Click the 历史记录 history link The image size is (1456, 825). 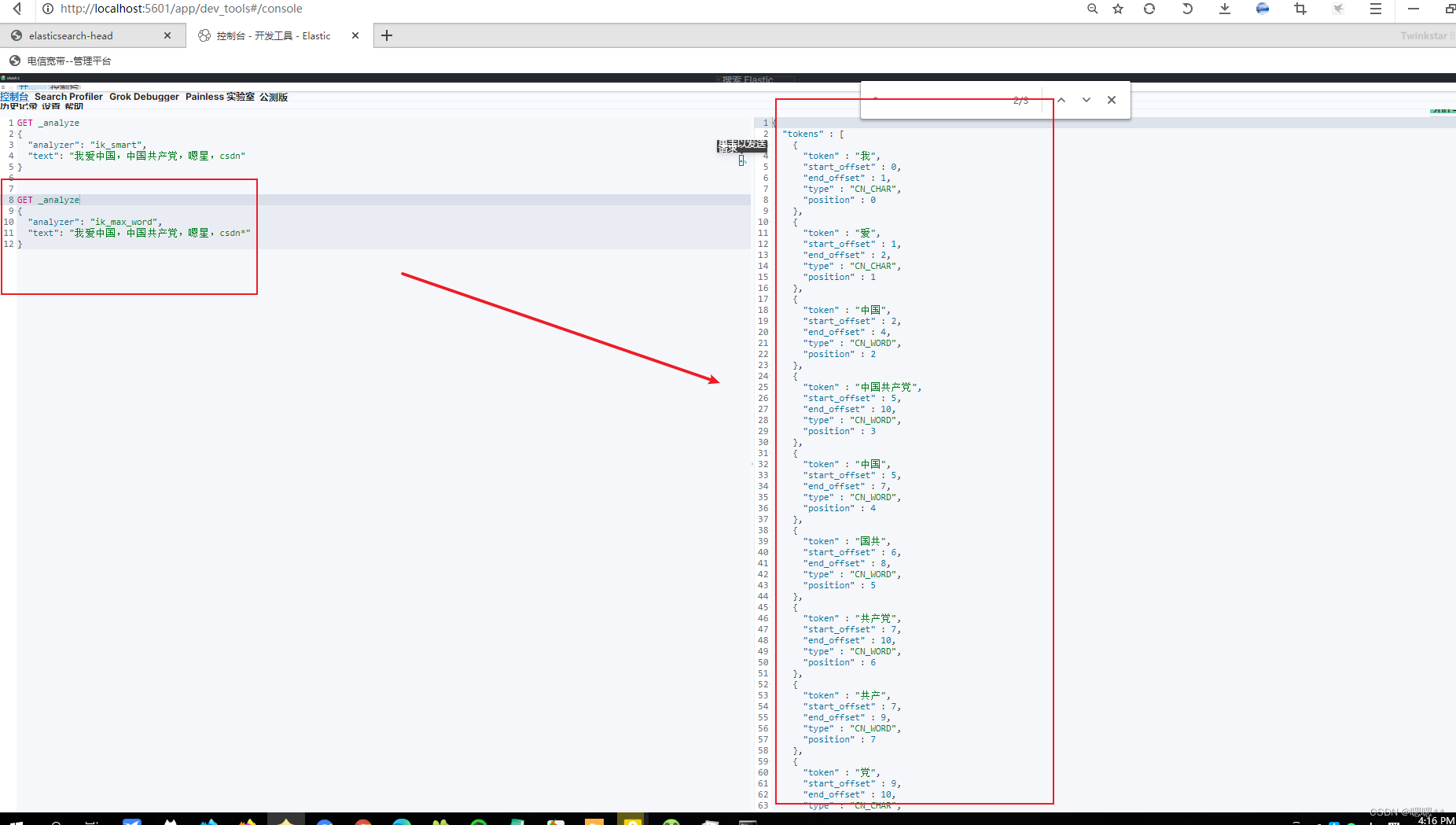tap(19, 106)
